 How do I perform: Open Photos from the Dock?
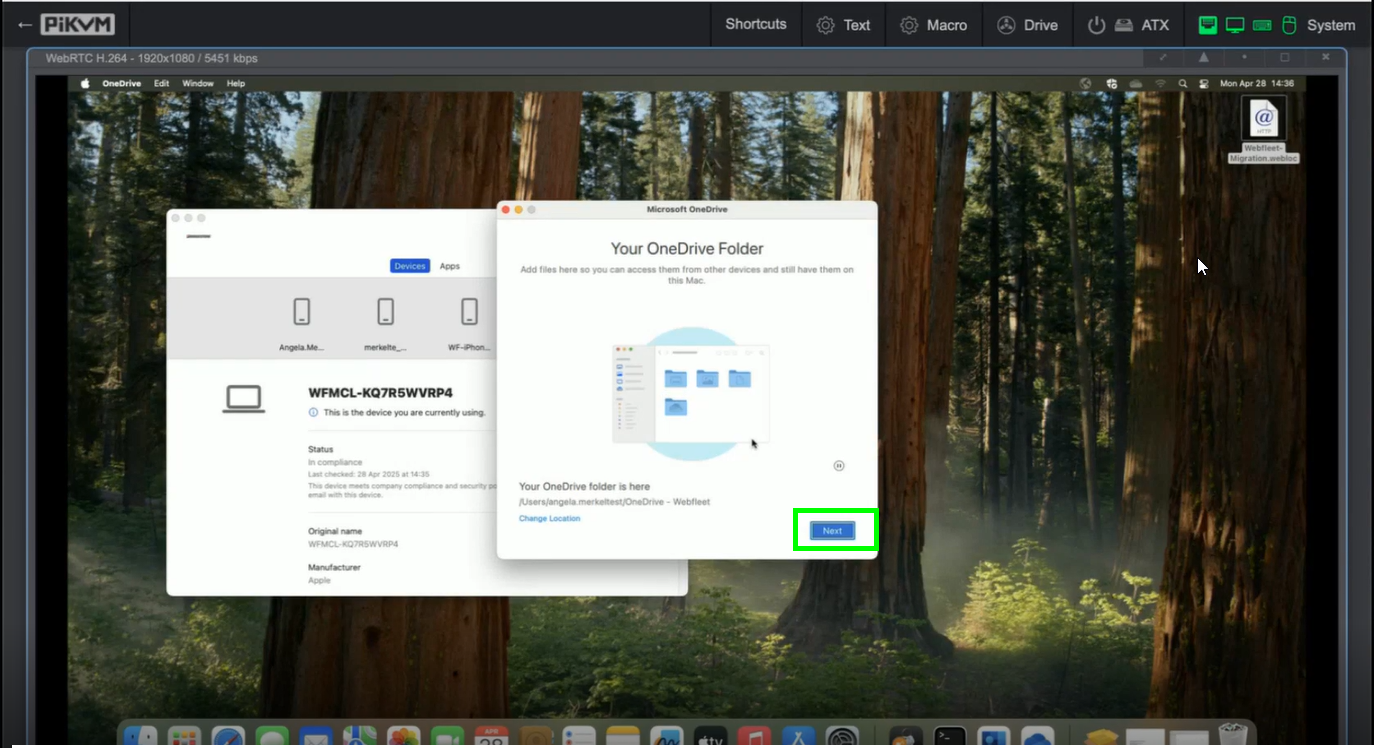(x=404, y=737)
